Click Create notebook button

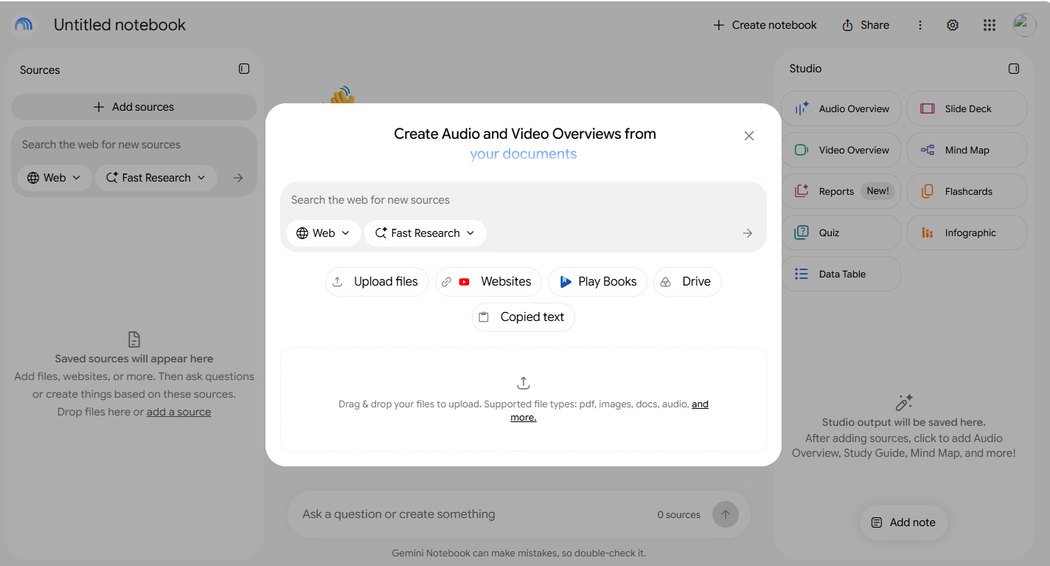[765, 25]
